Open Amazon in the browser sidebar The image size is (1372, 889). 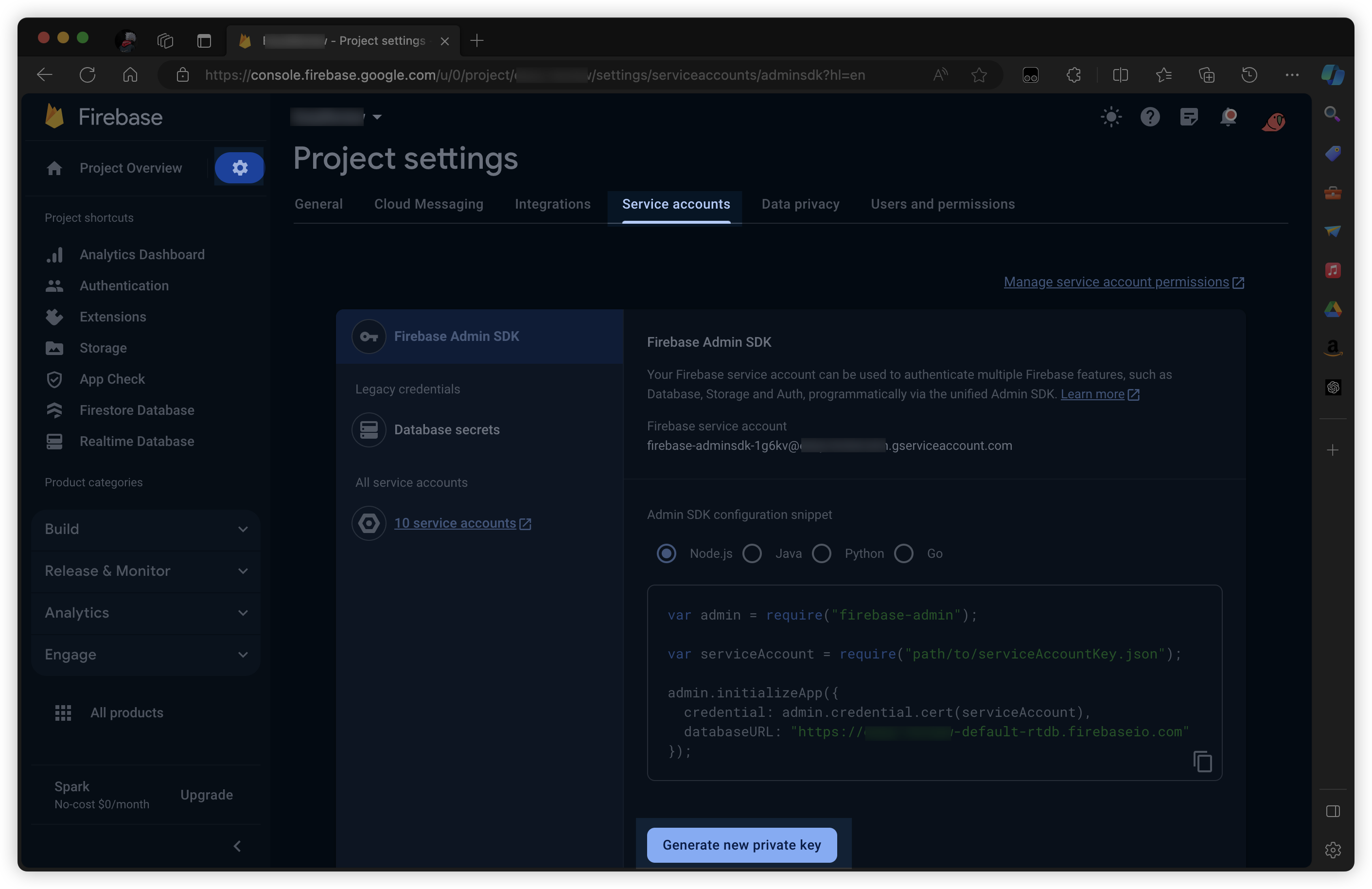point(1333,348)
